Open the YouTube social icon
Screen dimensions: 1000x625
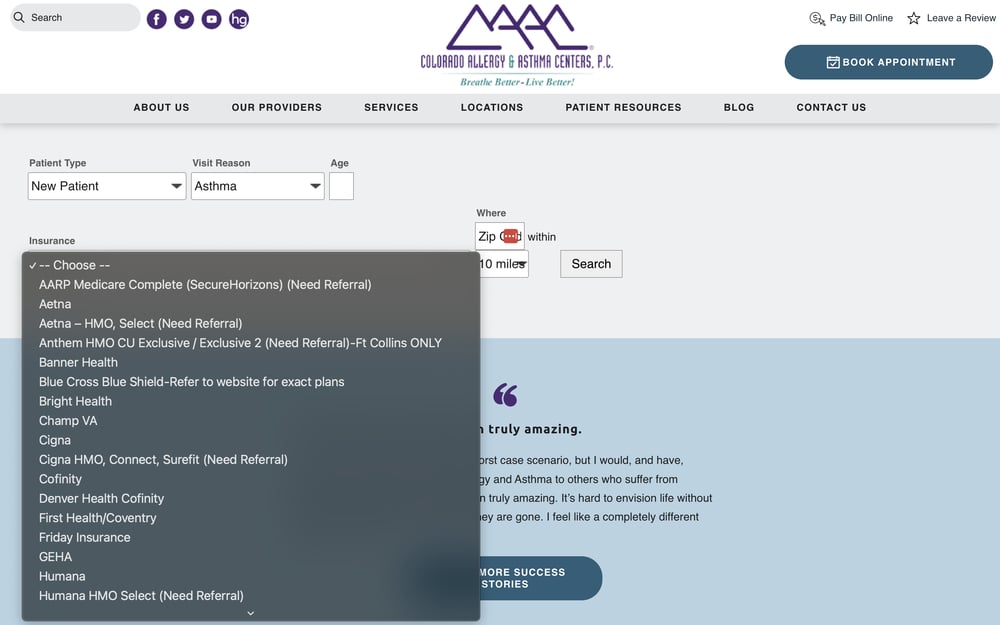click(x=212, y=19)
